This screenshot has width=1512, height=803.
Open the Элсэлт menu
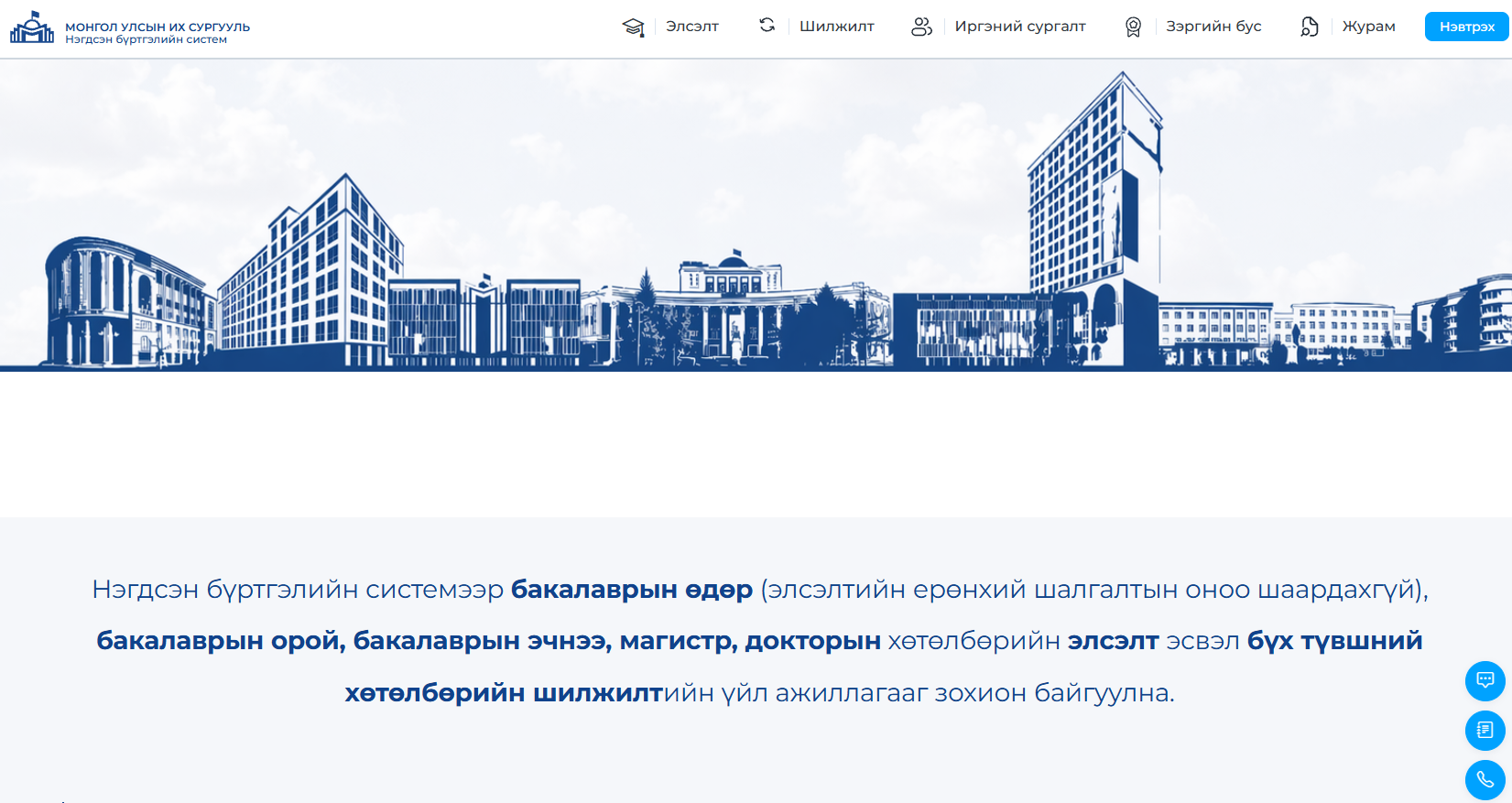[692, 27]
